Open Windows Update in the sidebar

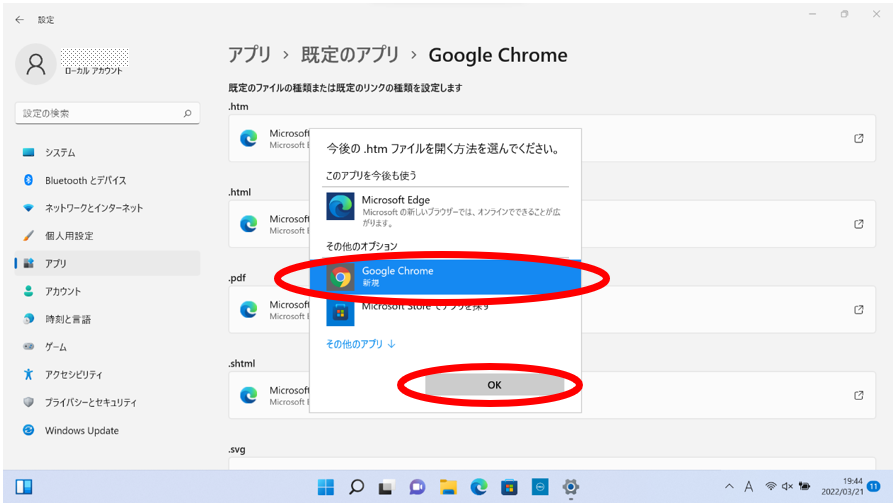(107, 430)
